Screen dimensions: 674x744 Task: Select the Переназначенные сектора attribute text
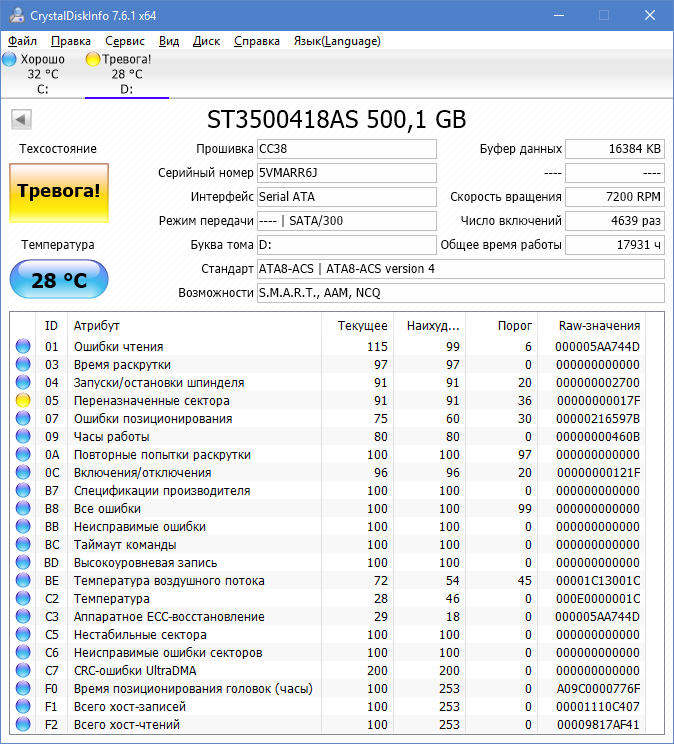point(151,401)
